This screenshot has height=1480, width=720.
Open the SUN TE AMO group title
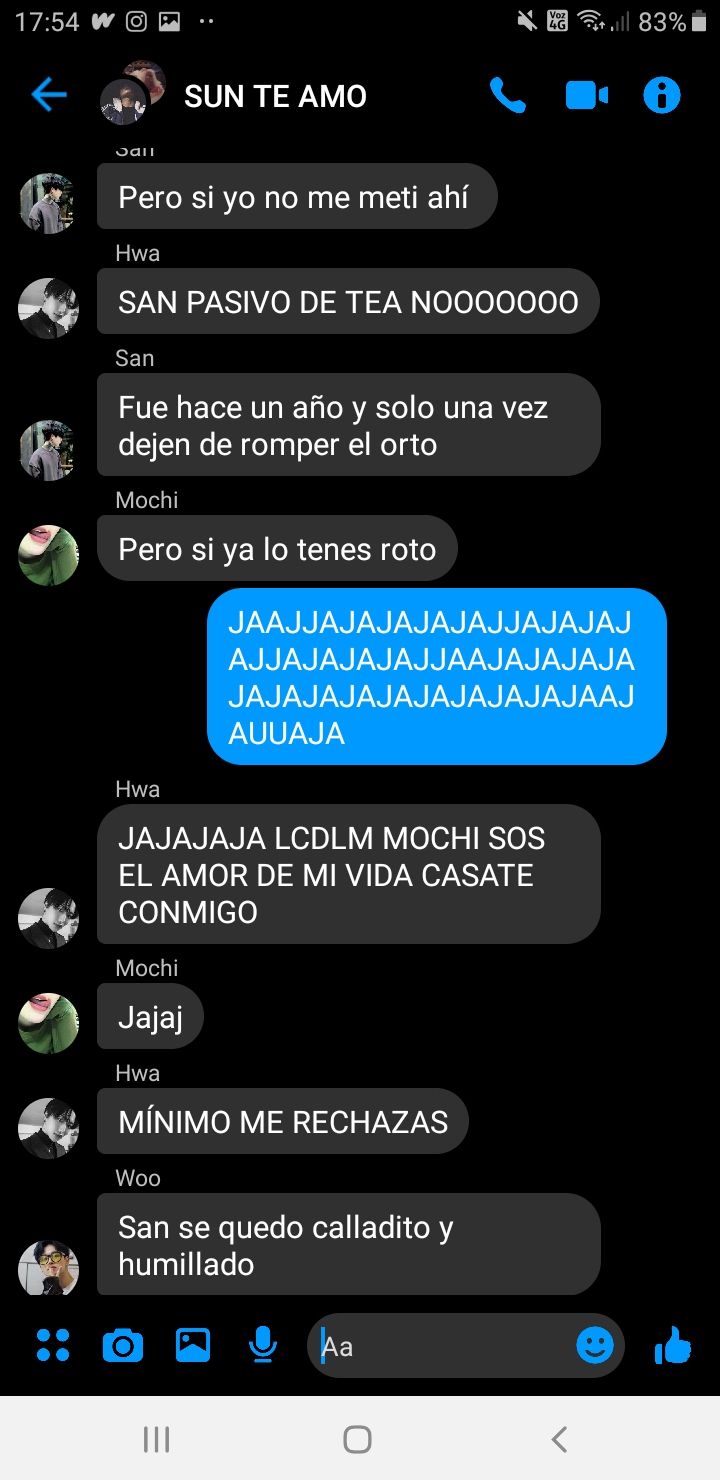[275, 96]
